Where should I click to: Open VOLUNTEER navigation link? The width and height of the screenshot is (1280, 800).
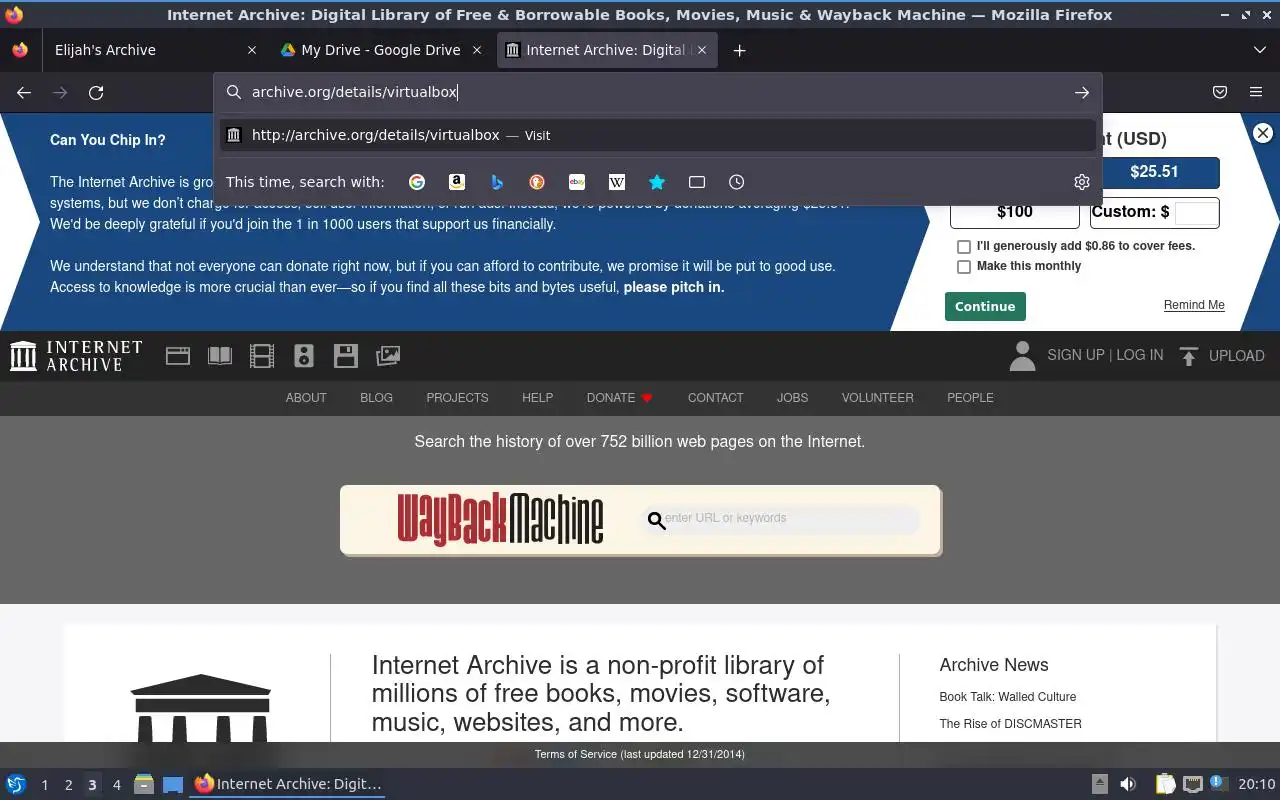point(877,398)
